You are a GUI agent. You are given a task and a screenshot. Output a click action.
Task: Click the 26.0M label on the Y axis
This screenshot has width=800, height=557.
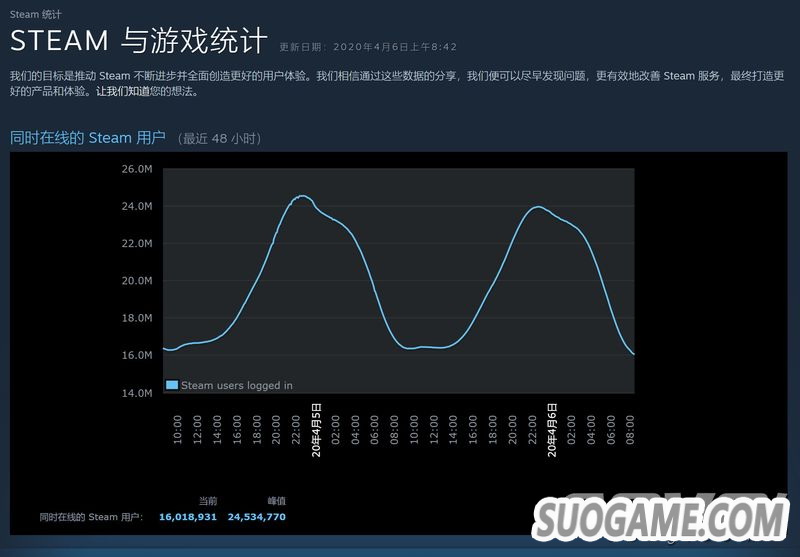(x=136, y=169)
